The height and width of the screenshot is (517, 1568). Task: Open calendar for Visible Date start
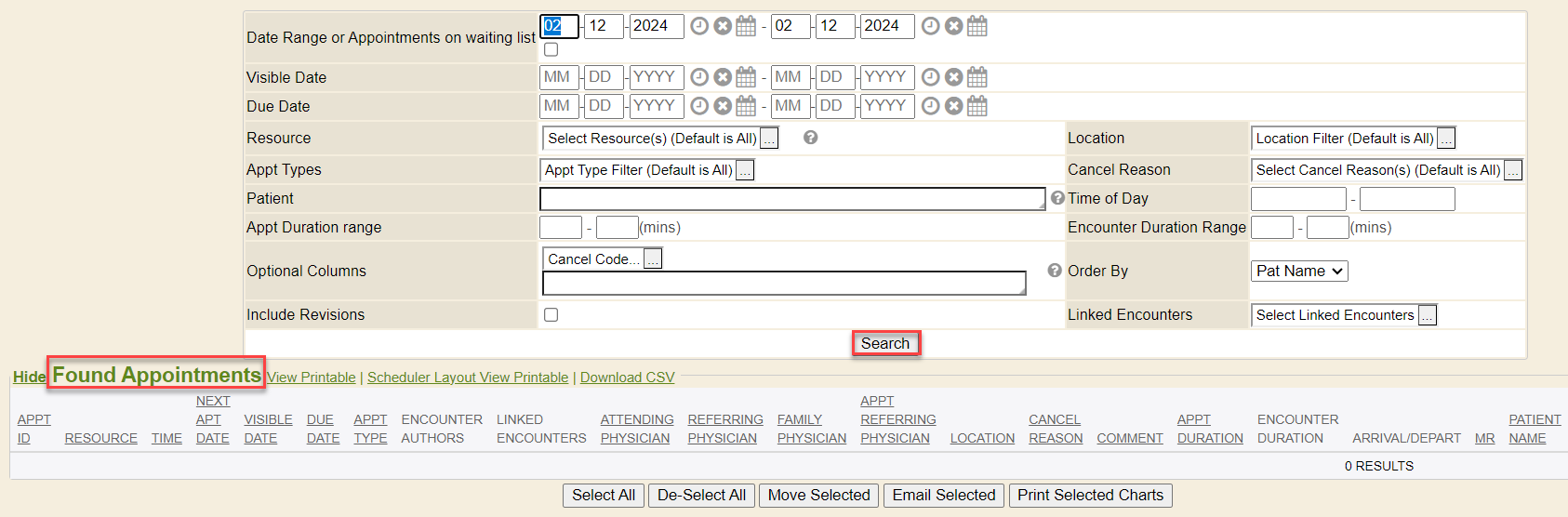746,77
